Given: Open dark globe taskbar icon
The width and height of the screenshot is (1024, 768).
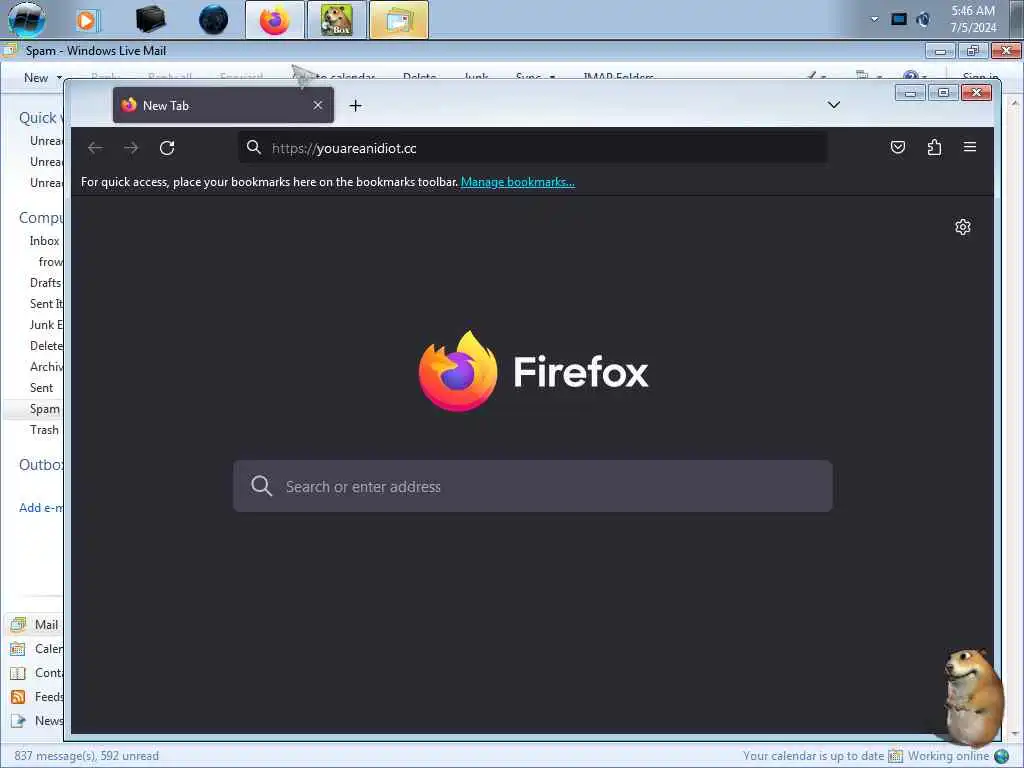Looking at the screenshot, I should tap(214, 20).
